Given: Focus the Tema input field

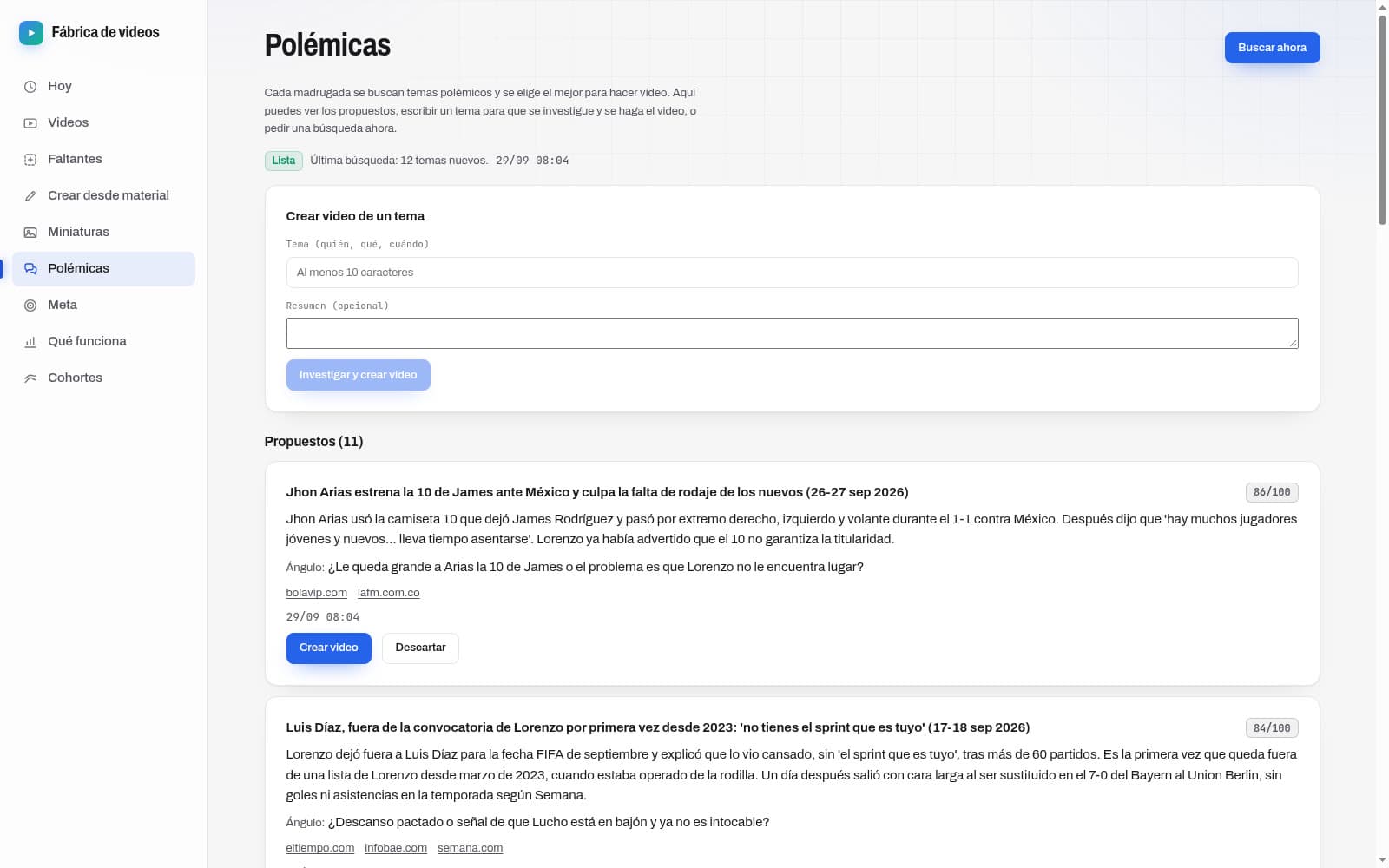Looking at the screenshot, I should [792, 273].
